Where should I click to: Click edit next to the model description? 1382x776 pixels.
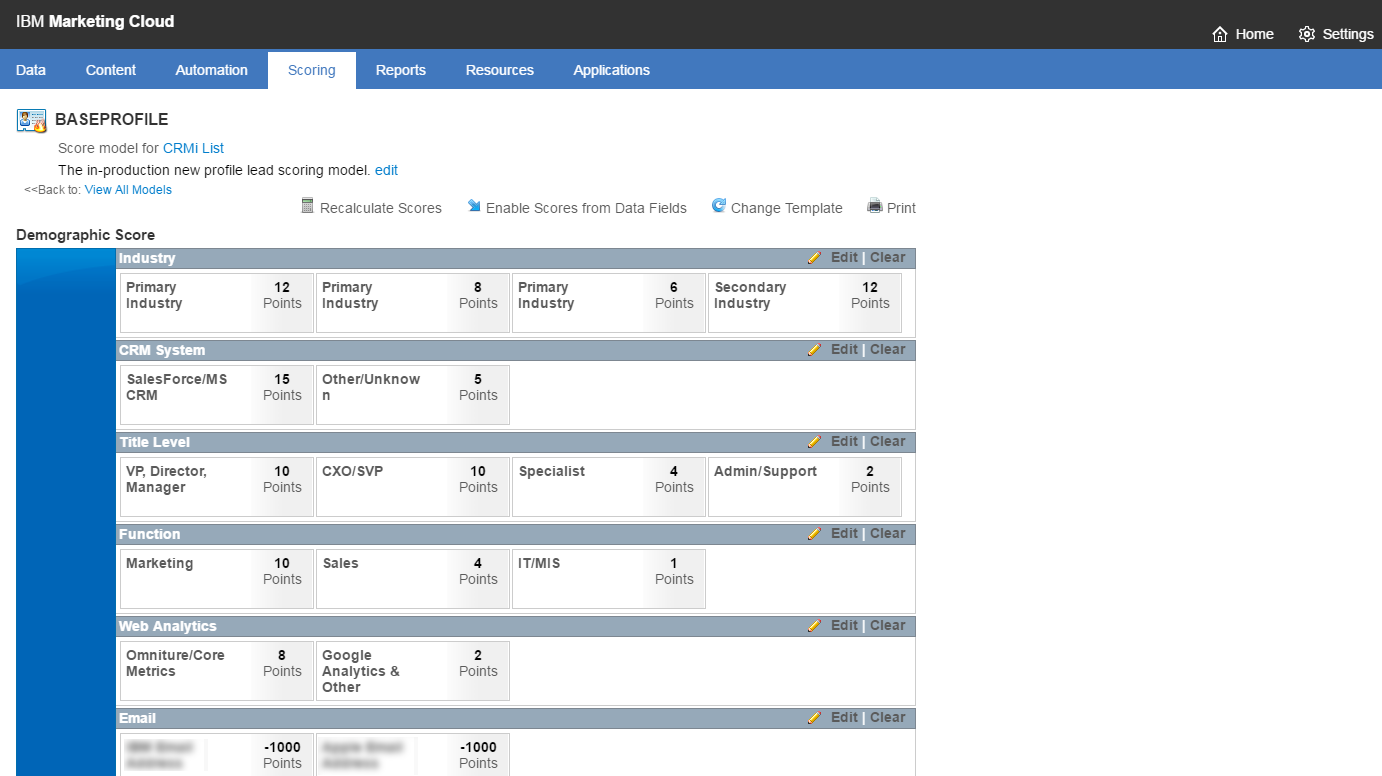386,170
